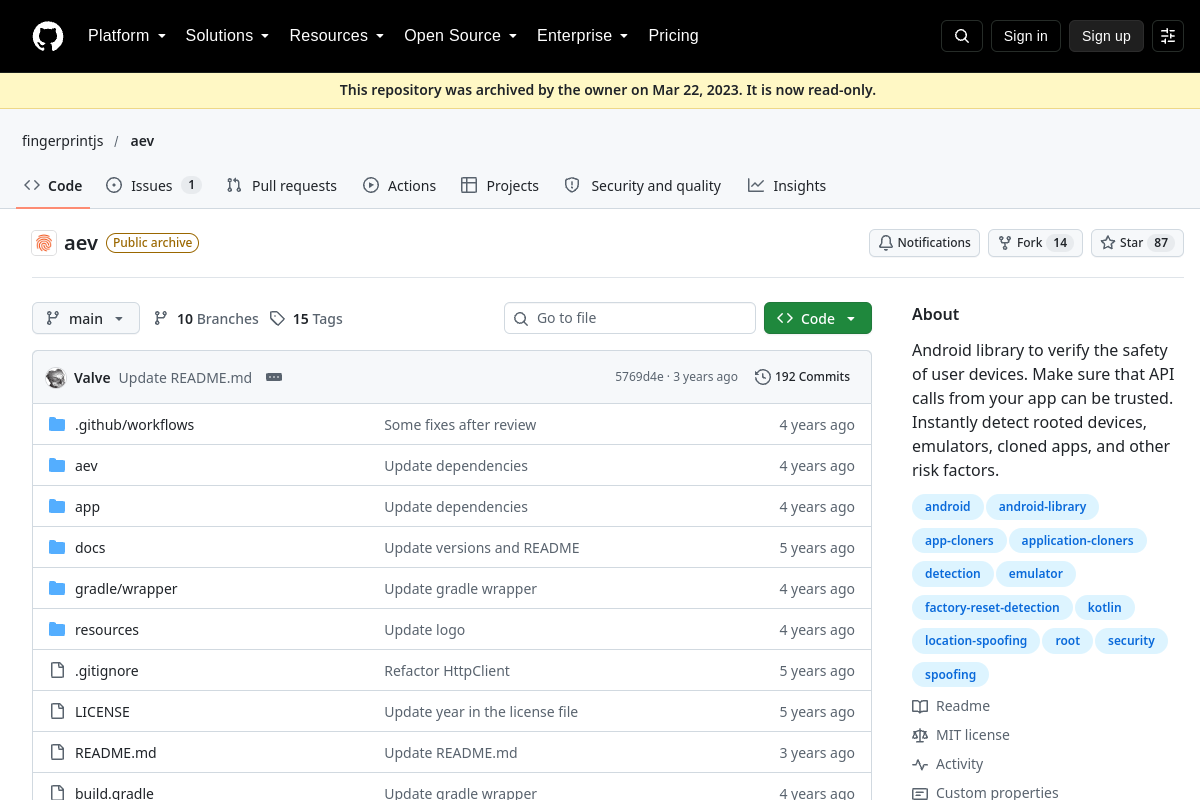Click the pulse icon beside Activity
This screenshot has height=800, width=1200.
[920, 764]
